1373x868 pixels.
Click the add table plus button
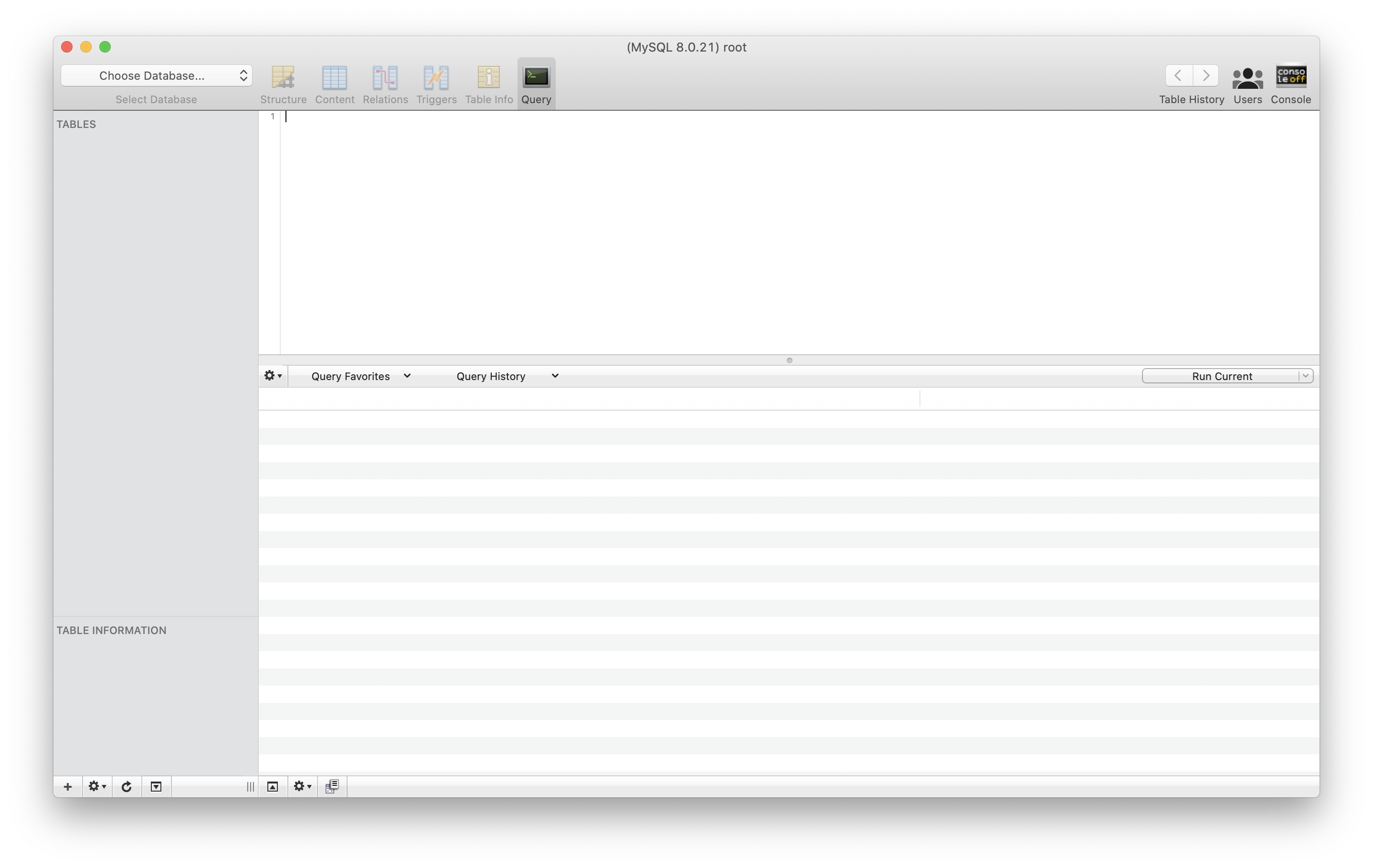(68, 786)
